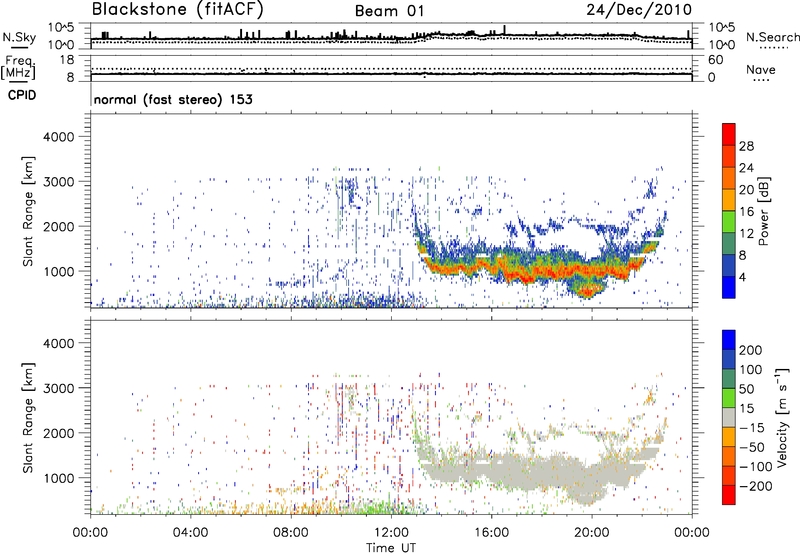Click the '08:00' time axis tick label

click(x=291, y=533)
